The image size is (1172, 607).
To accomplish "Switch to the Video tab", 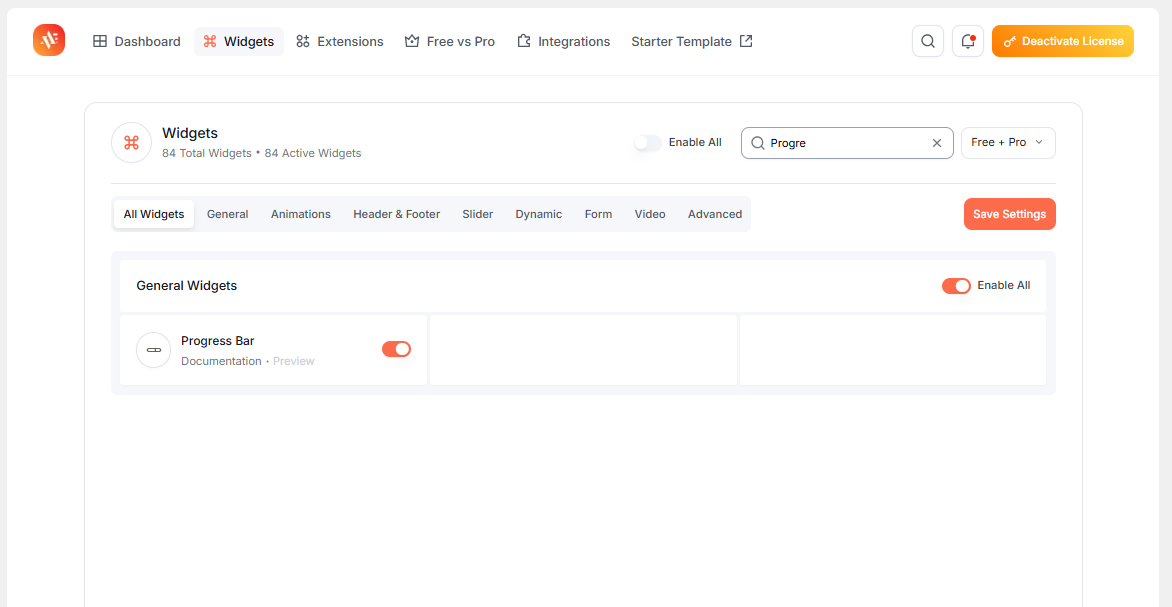I will point(650,214).
